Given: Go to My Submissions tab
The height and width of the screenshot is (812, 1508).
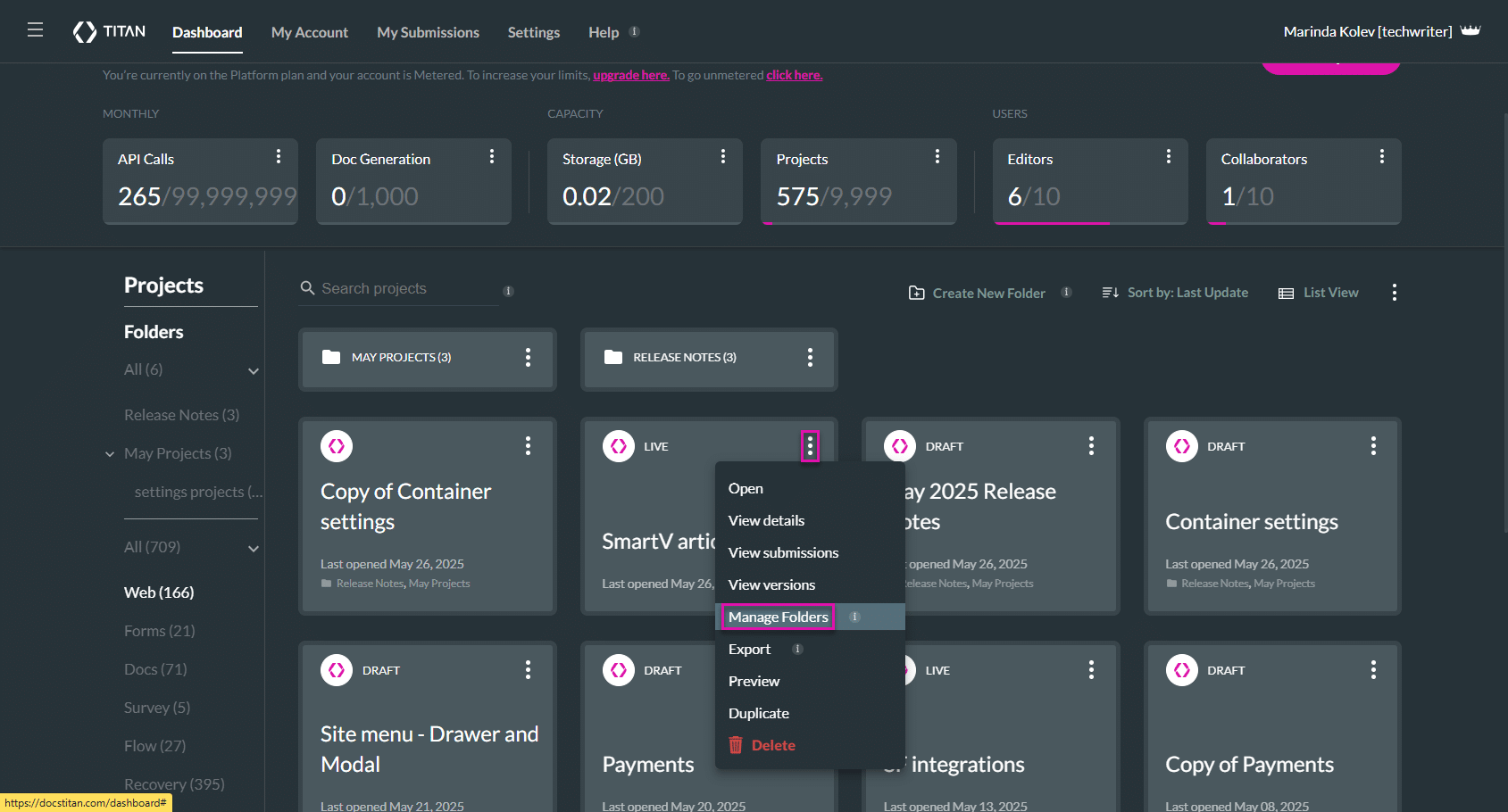Looking at the screenshot, I should coord(428,32).
